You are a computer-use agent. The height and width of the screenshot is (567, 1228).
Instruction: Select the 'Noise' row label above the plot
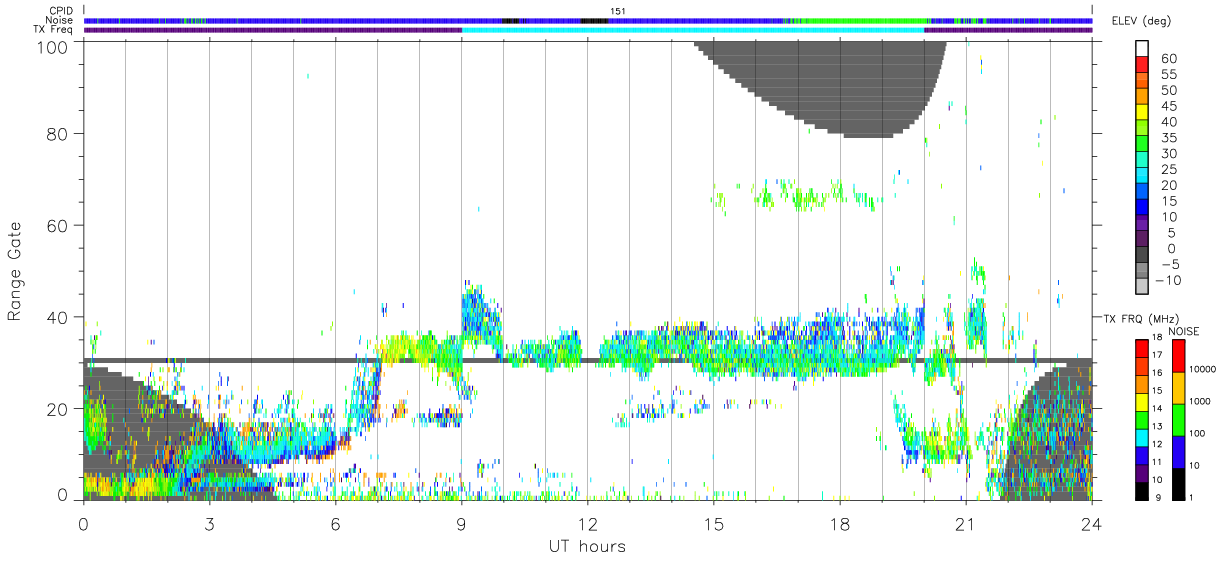click(x=61, y=20)
